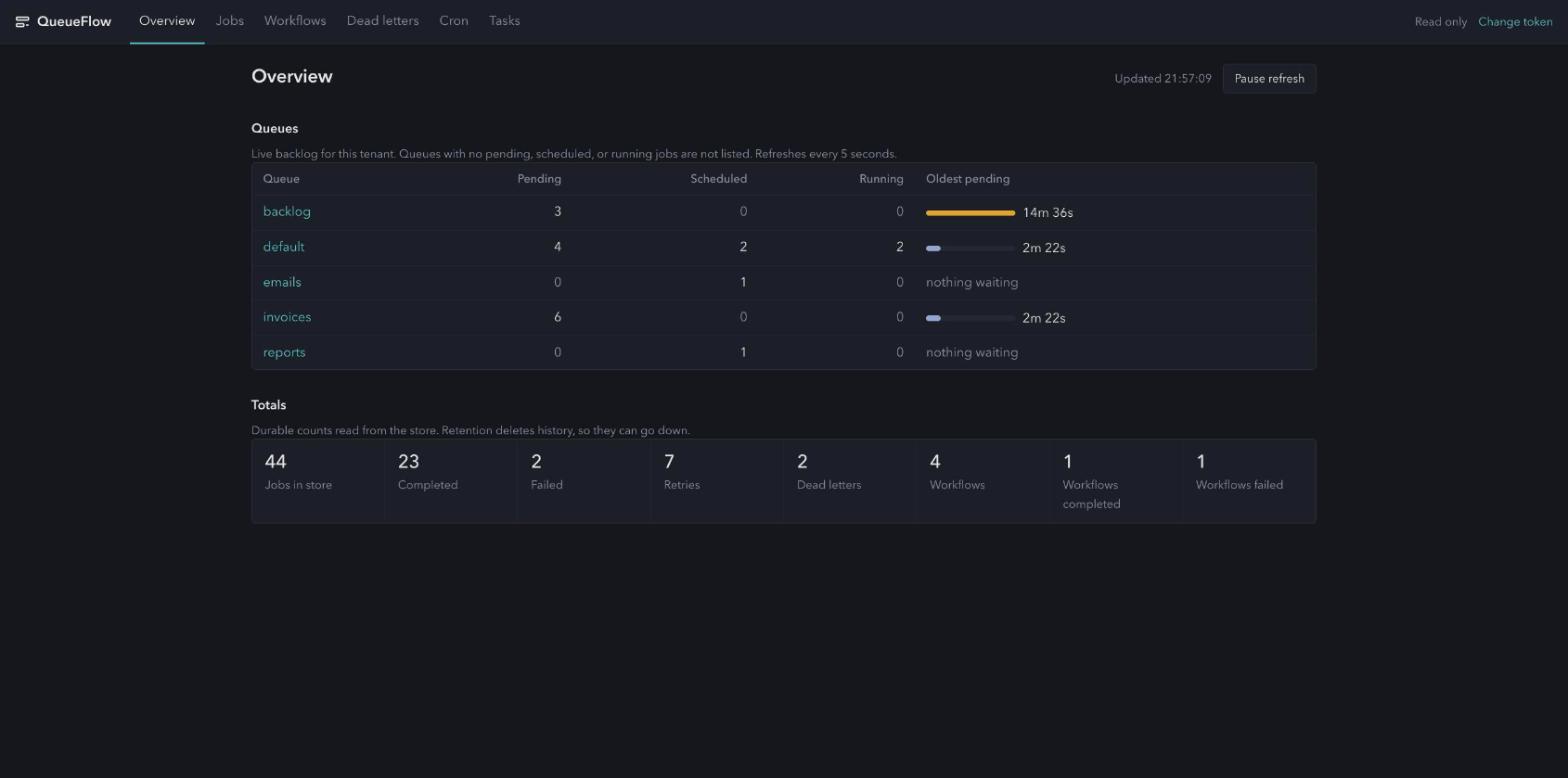
Task: Click the Oldest pending column header
Action: (968, 179)
